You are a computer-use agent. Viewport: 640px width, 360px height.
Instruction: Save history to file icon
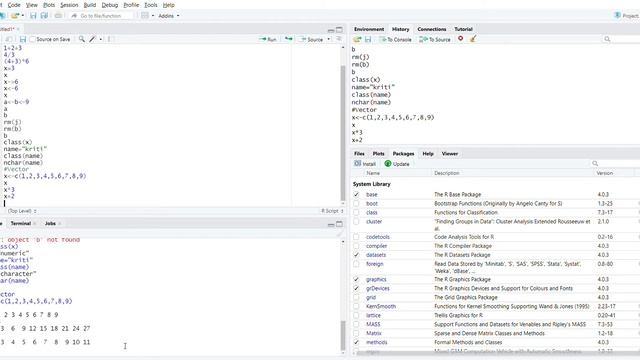coord(368,39)
